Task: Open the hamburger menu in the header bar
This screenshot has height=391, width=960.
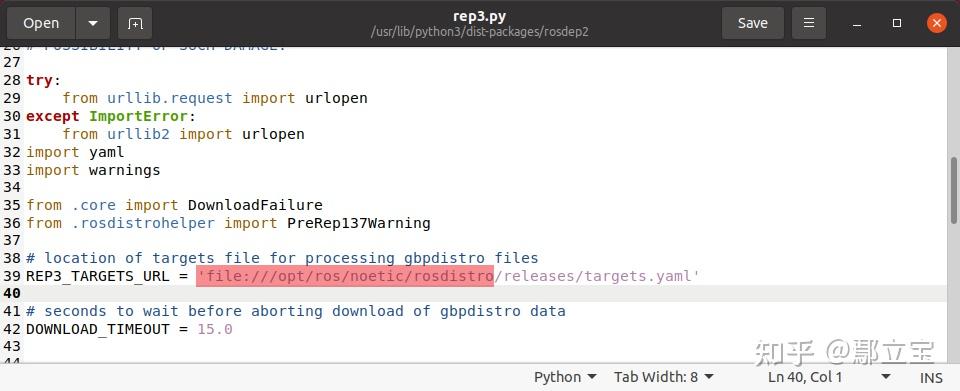Action: pyautogui.click(x=809, y=23)
